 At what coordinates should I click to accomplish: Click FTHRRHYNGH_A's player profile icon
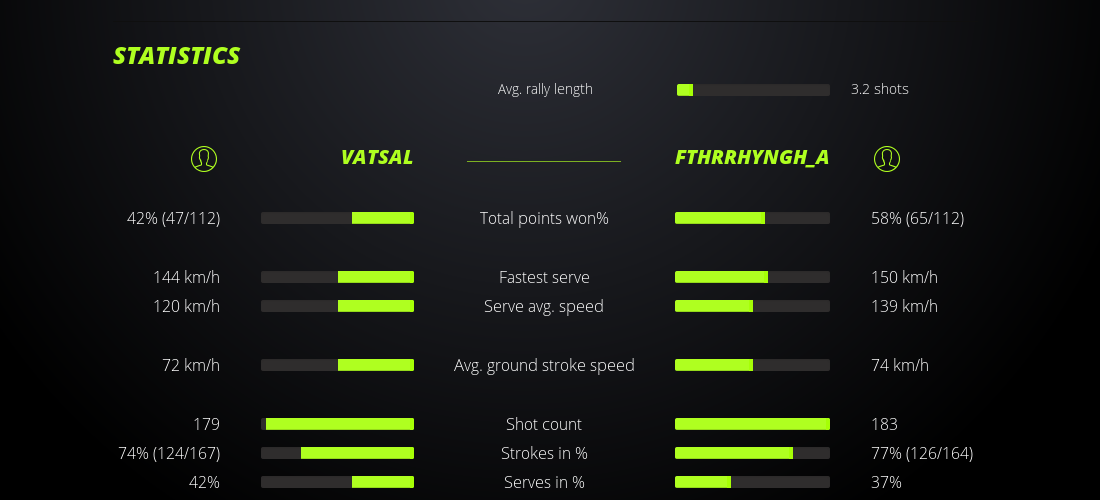click(x=887, y=158)
